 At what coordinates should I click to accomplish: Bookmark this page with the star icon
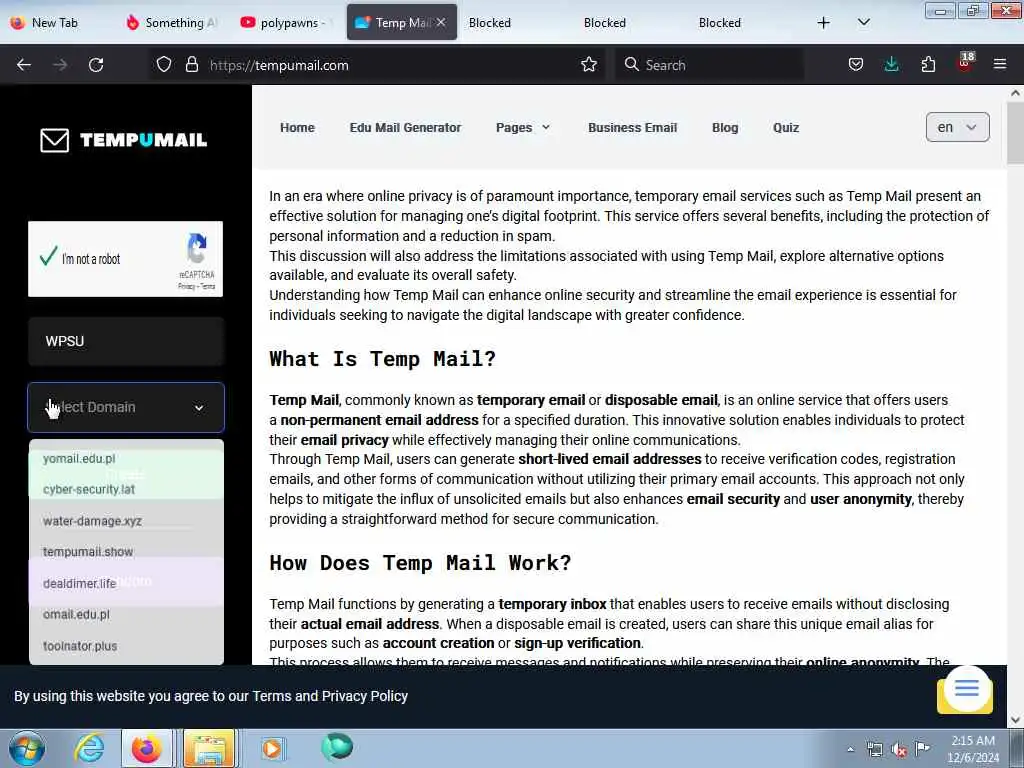pyautogui.click(x=588, y=65)
